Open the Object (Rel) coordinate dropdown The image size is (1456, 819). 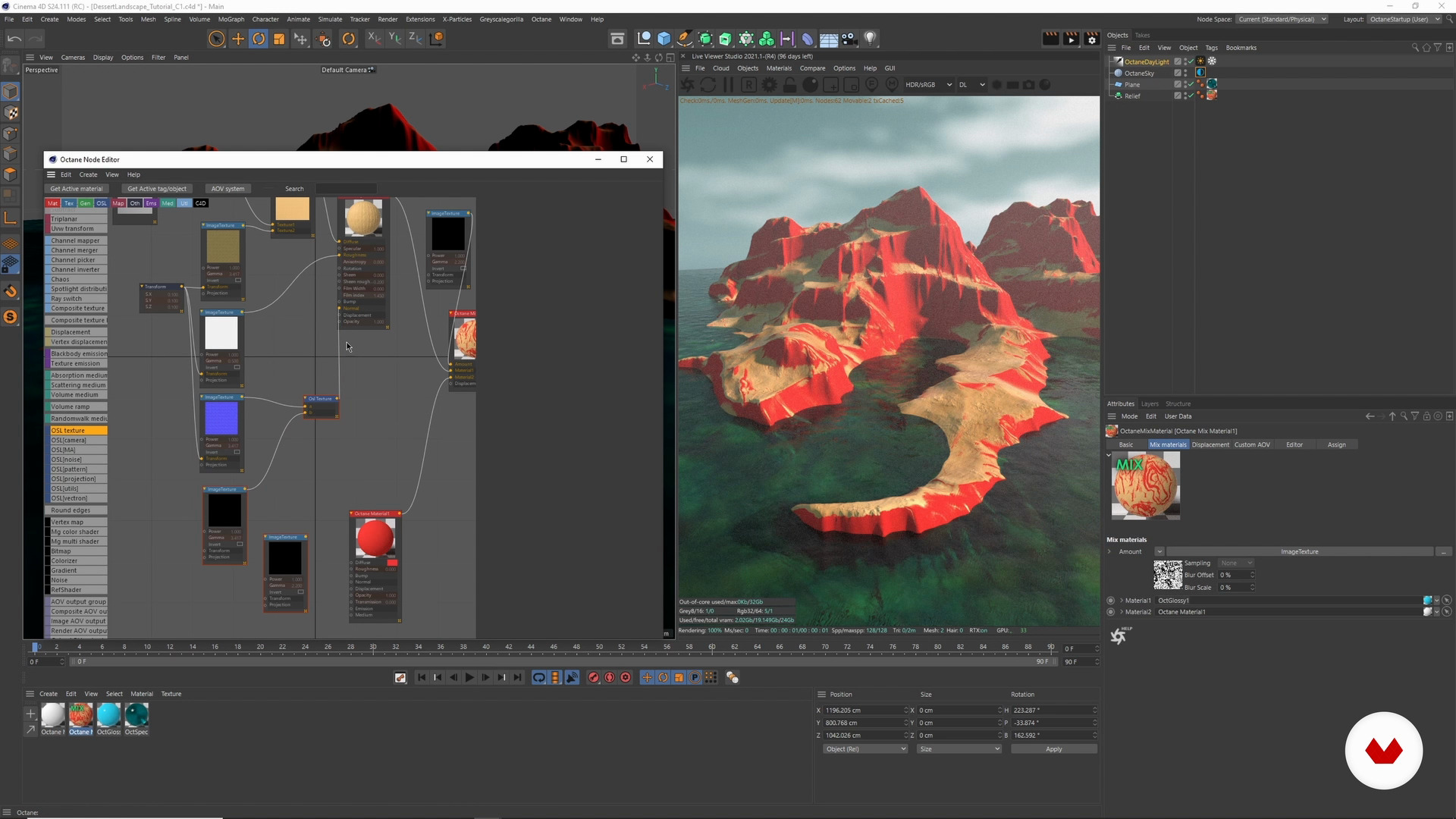click(x=865, y=749)
